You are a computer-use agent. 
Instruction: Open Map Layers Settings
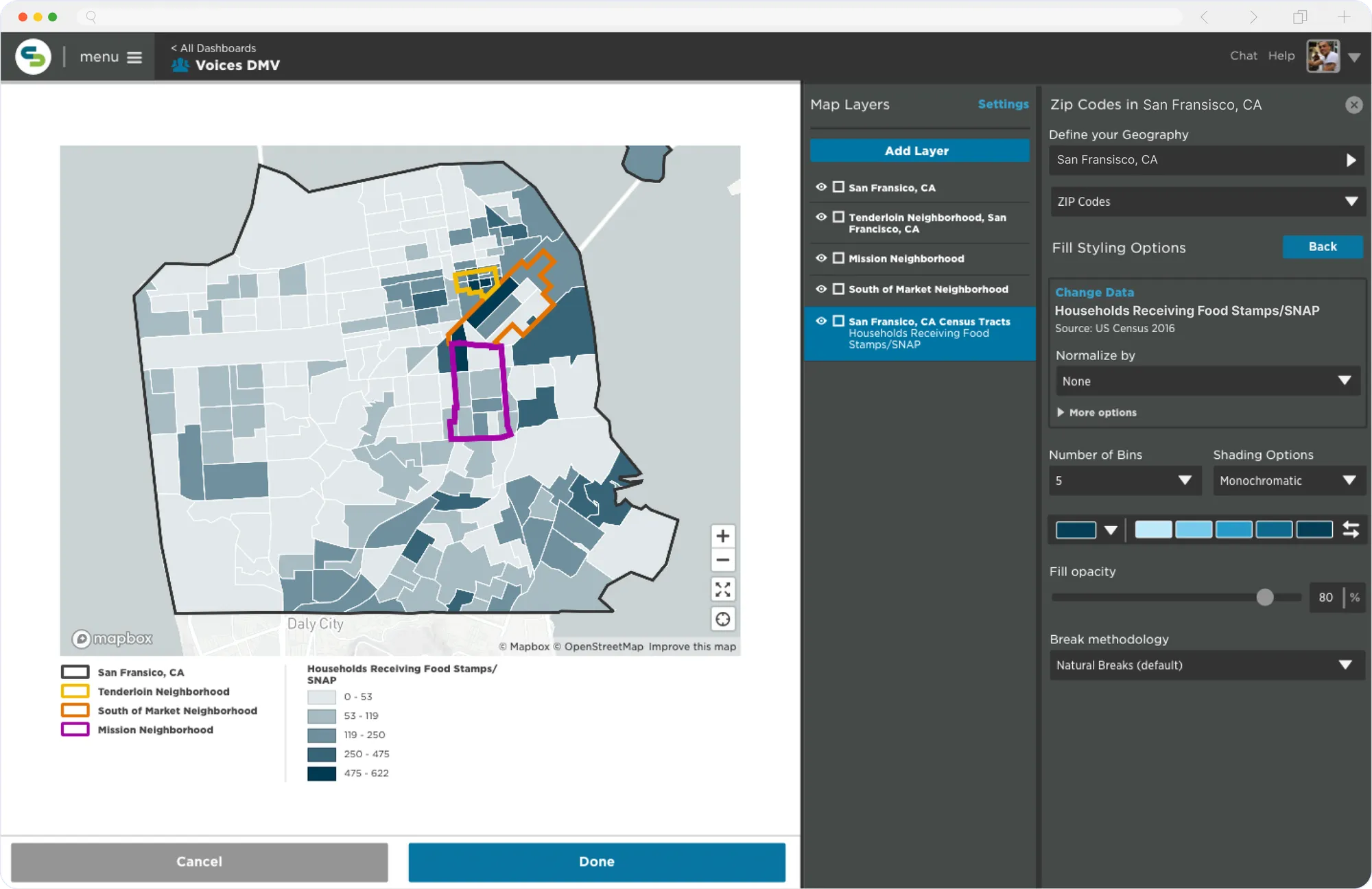1003,104
